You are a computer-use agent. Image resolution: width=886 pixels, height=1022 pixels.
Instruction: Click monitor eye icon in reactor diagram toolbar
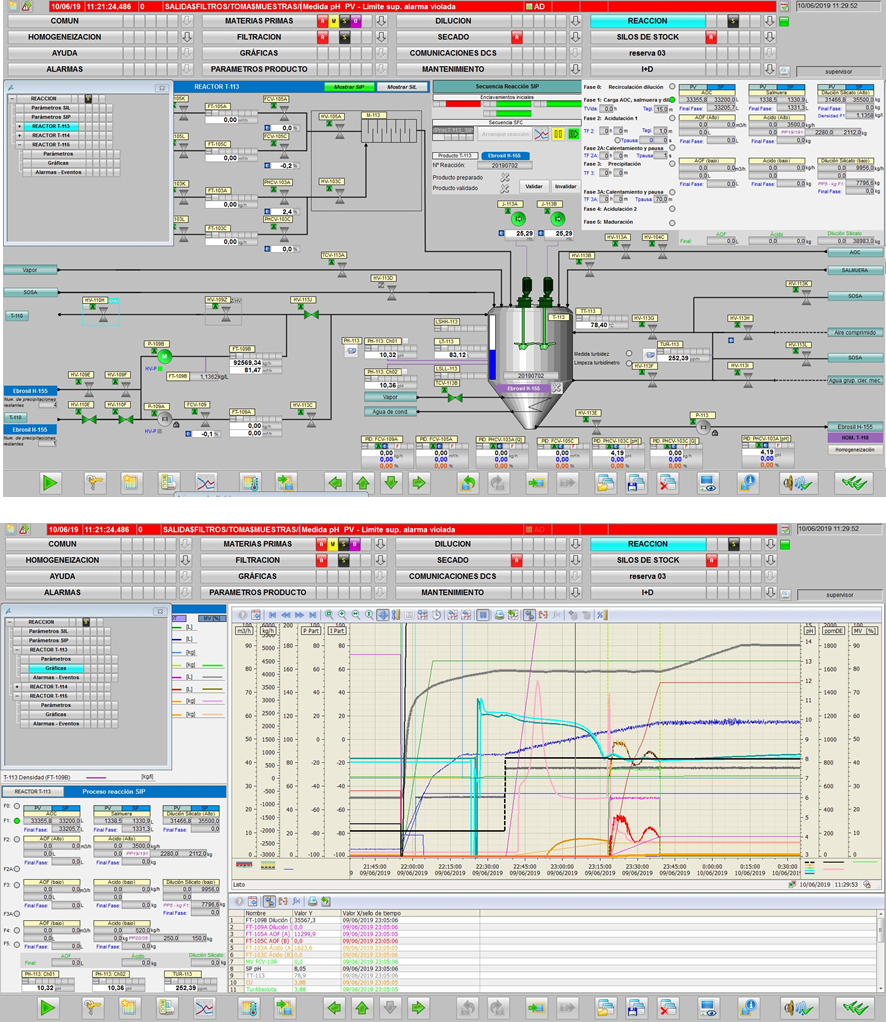tap(708, 483)
